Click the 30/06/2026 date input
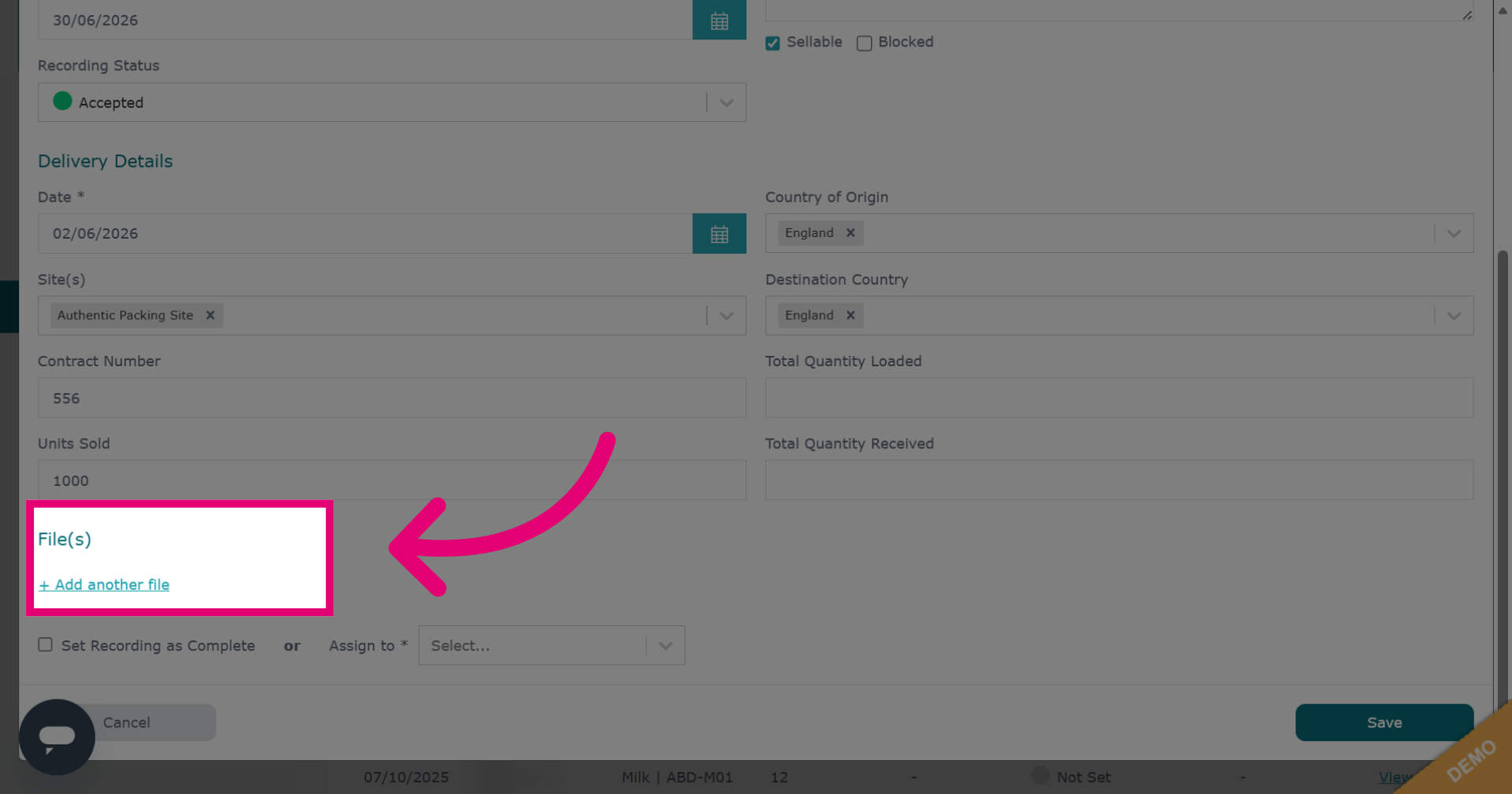 365,20
